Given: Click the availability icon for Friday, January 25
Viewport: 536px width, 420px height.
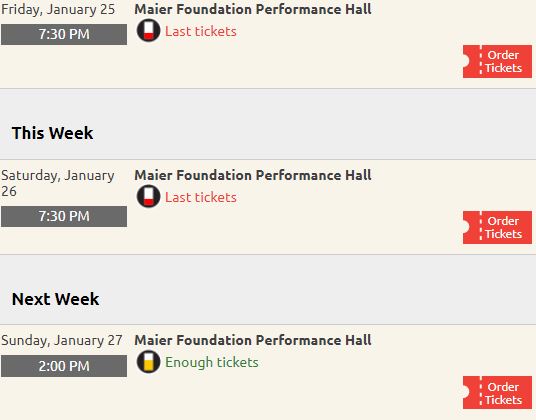Looking at the screenshot, I should [x=148, y=30].
